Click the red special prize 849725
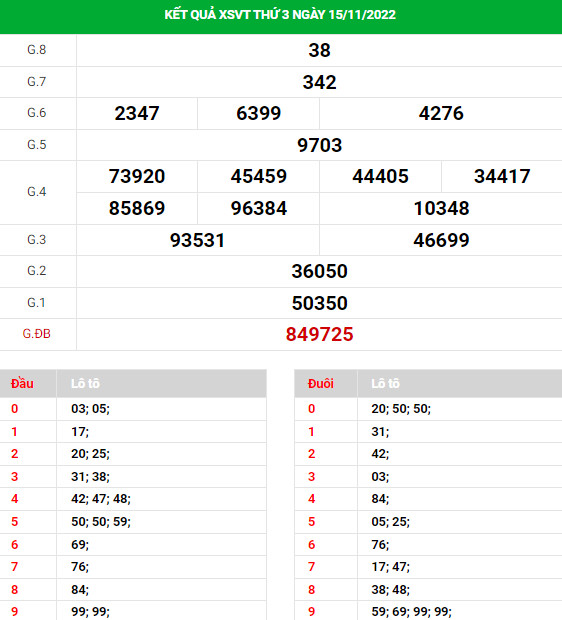The width and height of the screenshot is (562, 620). [319, 335]
